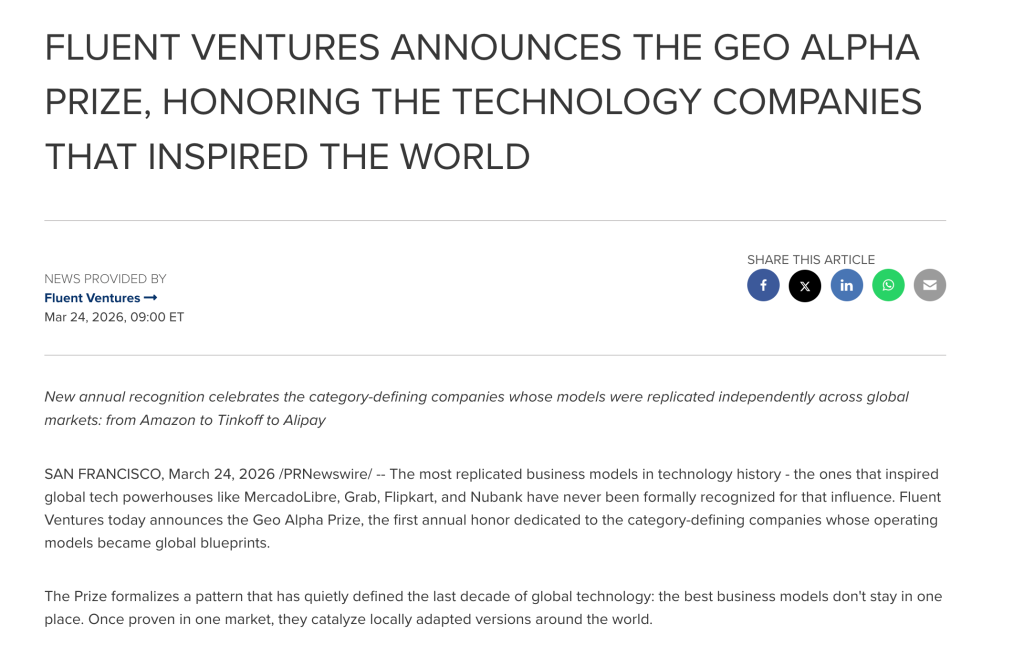The height and width of the screenshot is (656, 1024).
Task: Share the article by email
Action: [930, 286]
